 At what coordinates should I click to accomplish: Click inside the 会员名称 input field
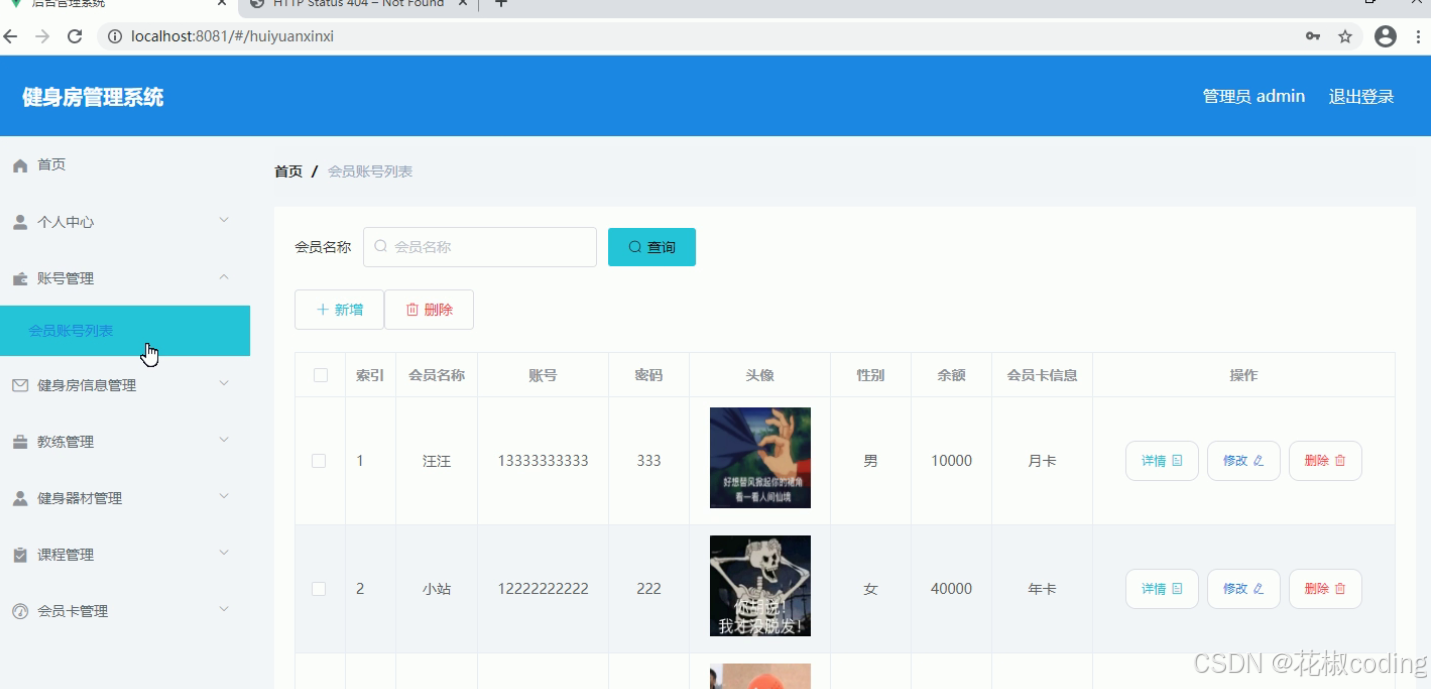(x=480, y=246)
